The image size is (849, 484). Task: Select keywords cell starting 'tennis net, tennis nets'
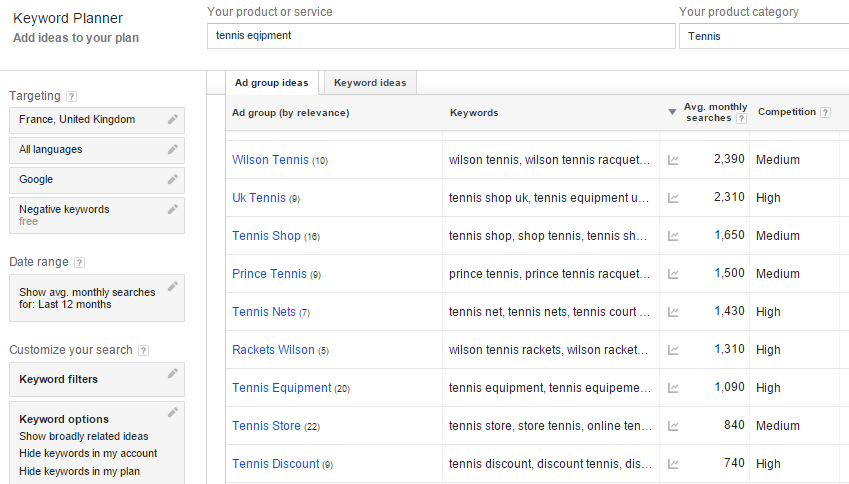click(549, 312)
